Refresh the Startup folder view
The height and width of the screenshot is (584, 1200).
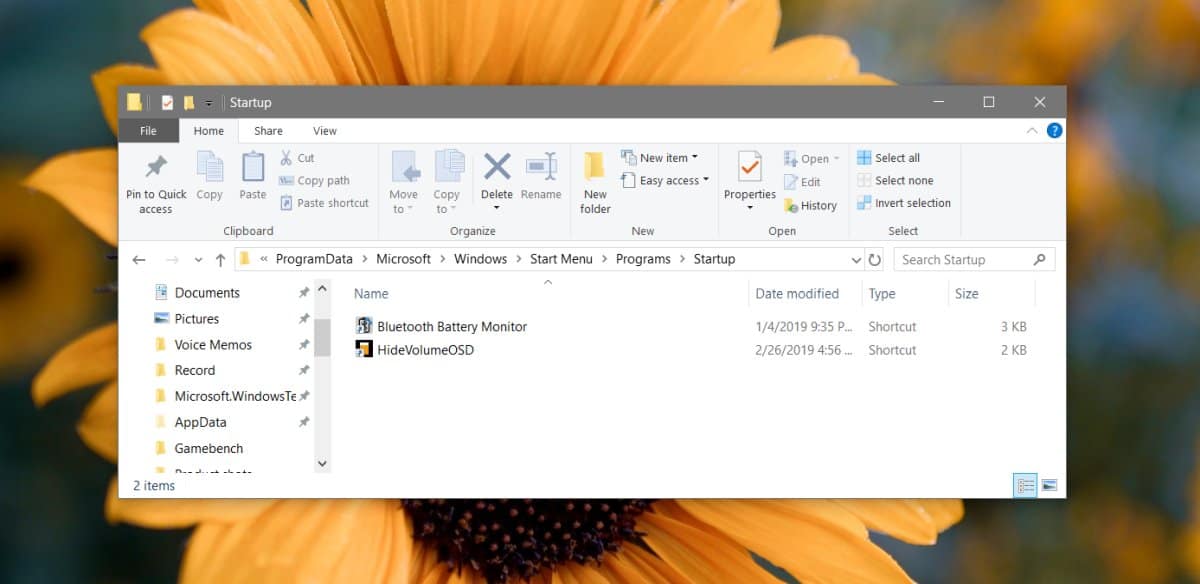pyautogui.click(x=875, y=260)
